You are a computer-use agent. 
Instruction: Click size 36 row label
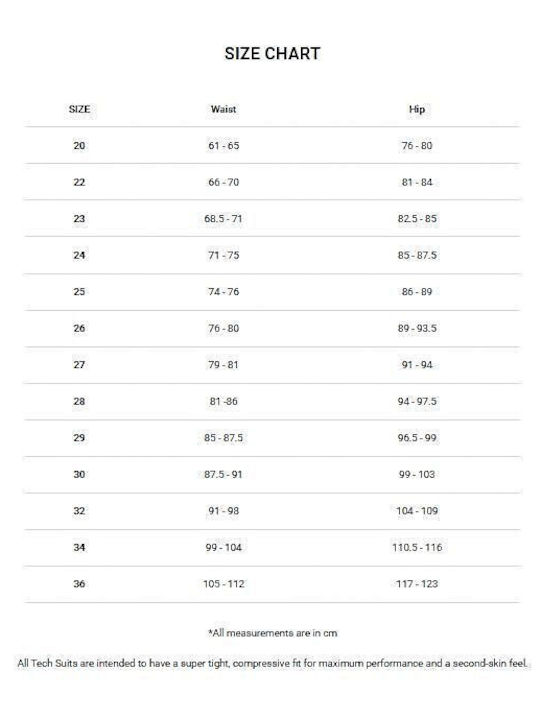coord(79,584)
